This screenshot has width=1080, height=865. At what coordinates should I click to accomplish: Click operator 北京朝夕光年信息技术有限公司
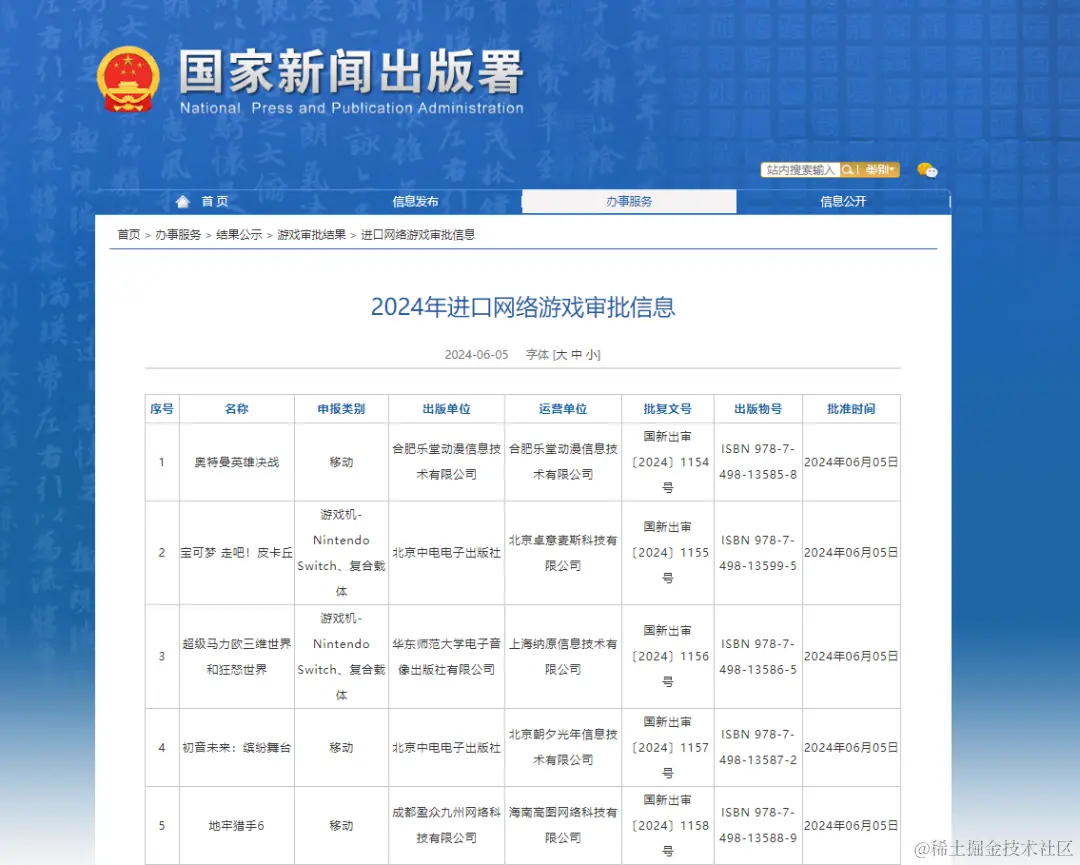tap(563, 747)
